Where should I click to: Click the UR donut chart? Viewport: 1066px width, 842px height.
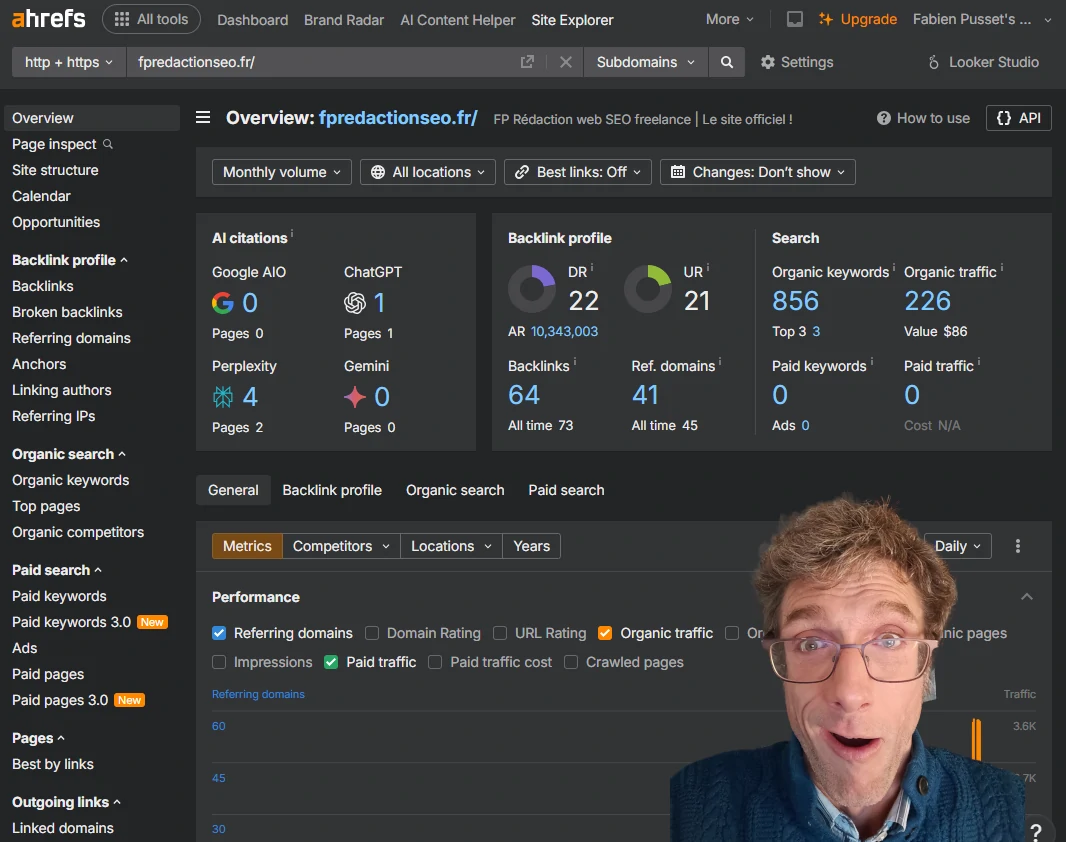pyautogui.click(x=648, y=289)
